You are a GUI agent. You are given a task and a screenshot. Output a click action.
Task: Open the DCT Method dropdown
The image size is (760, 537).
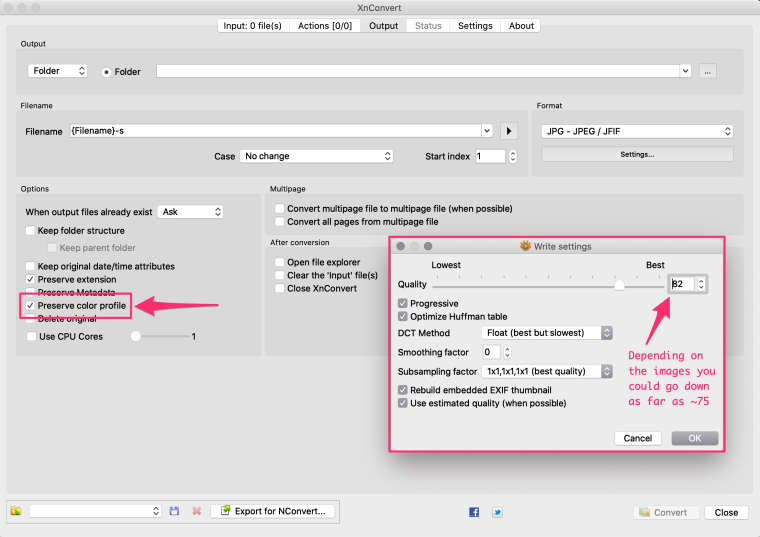click(546, 333)
